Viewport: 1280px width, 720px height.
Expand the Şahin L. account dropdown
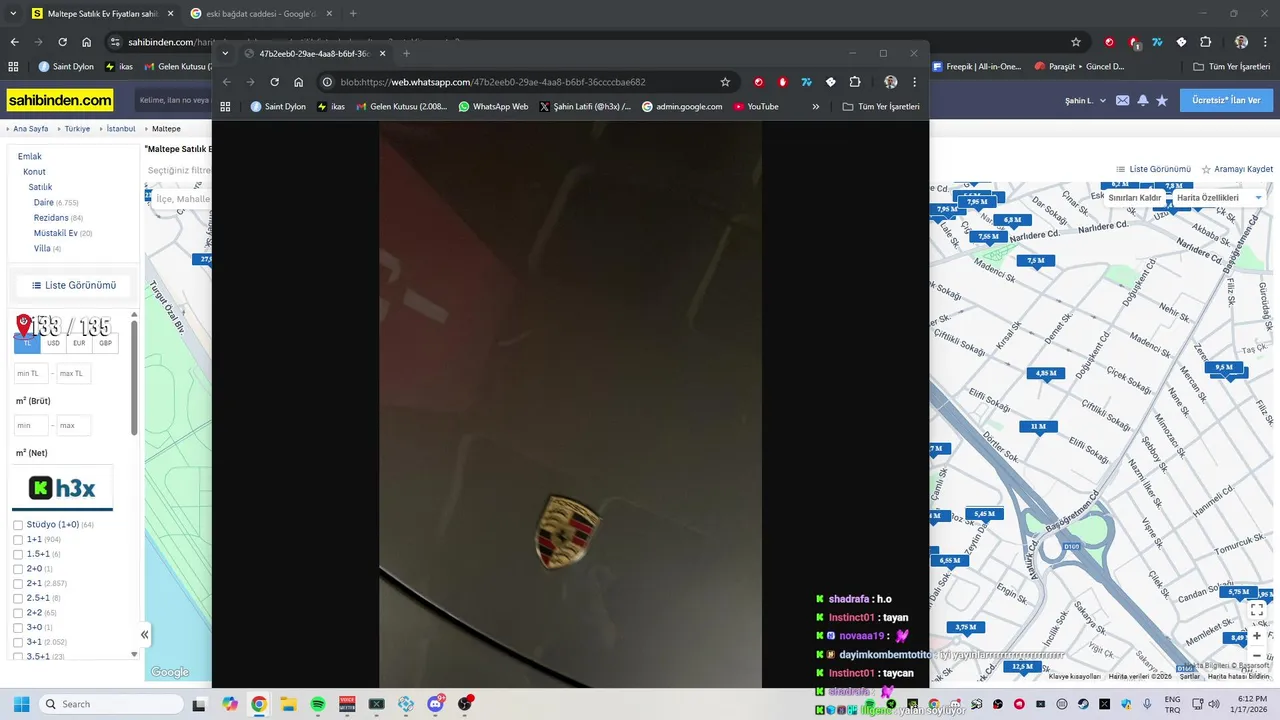(1085, 100)
